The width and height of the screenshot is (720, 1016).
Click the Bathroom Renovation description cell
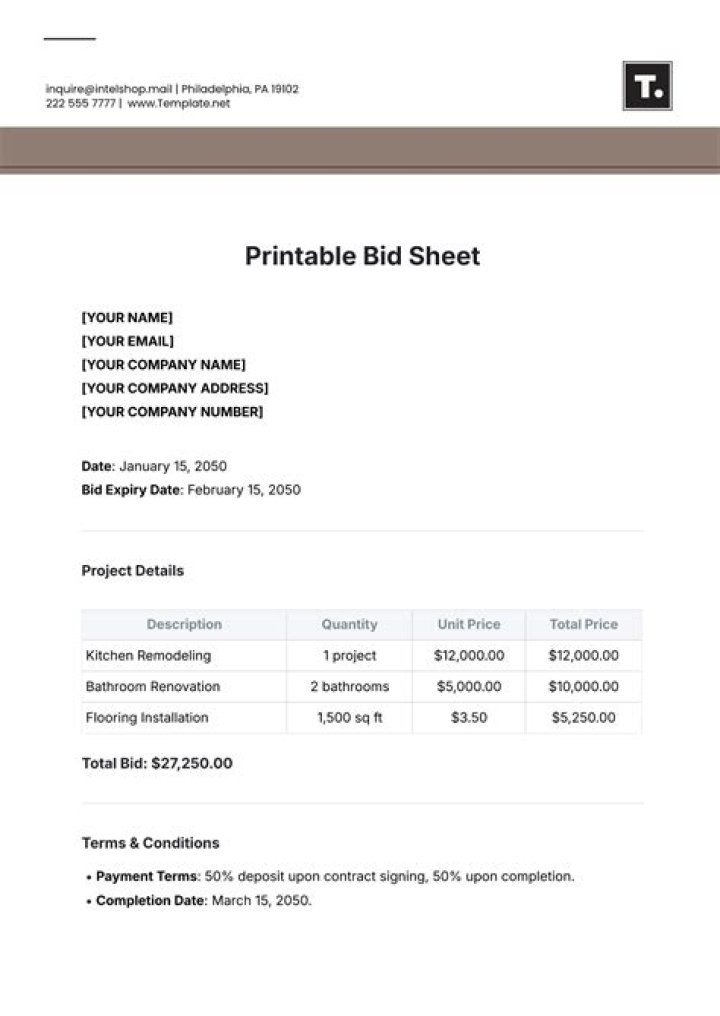click(153, 687)
